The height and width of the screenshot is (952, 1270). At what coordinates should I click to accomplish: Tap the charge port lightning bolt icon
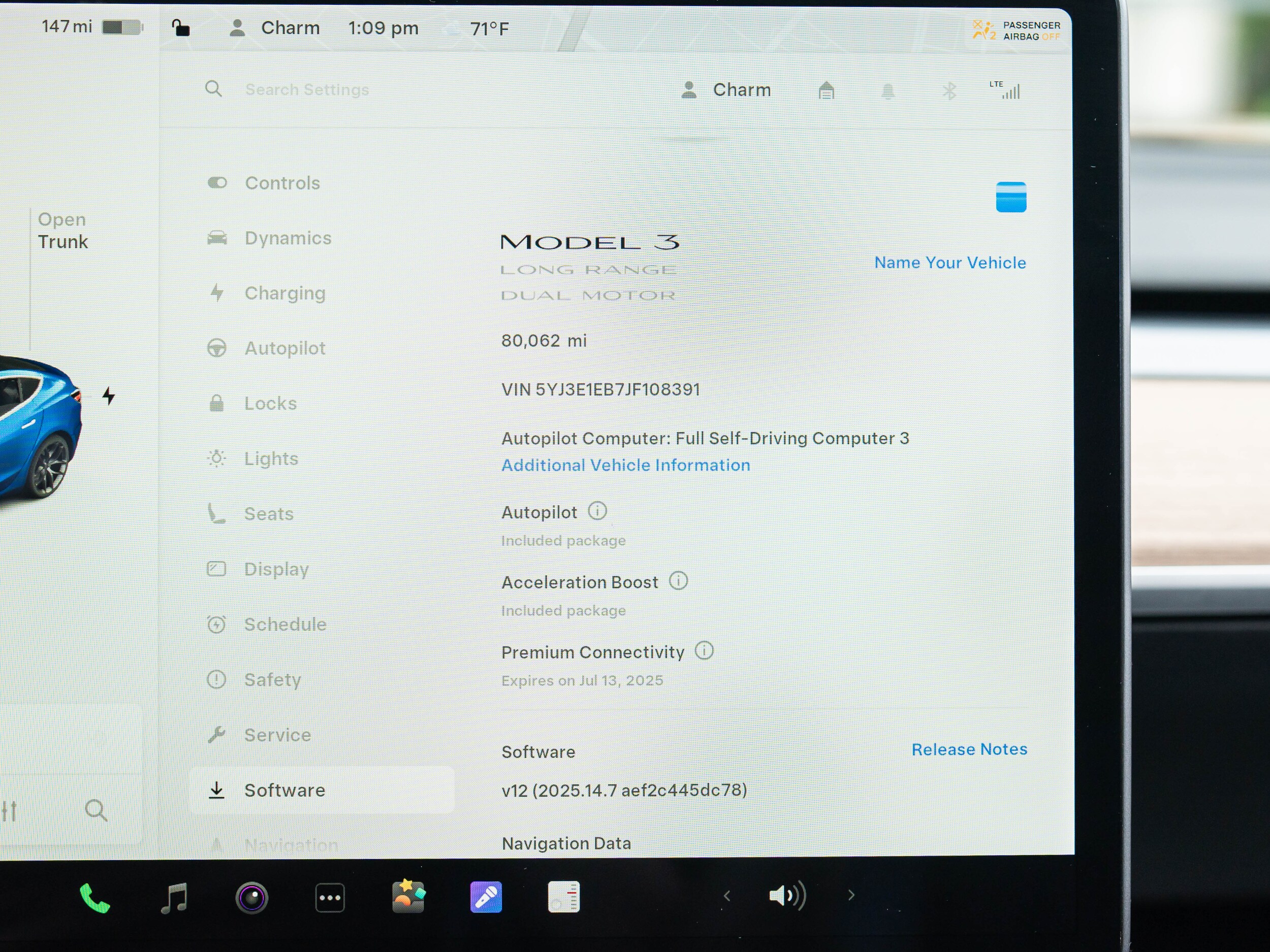[x=109, y=396]
